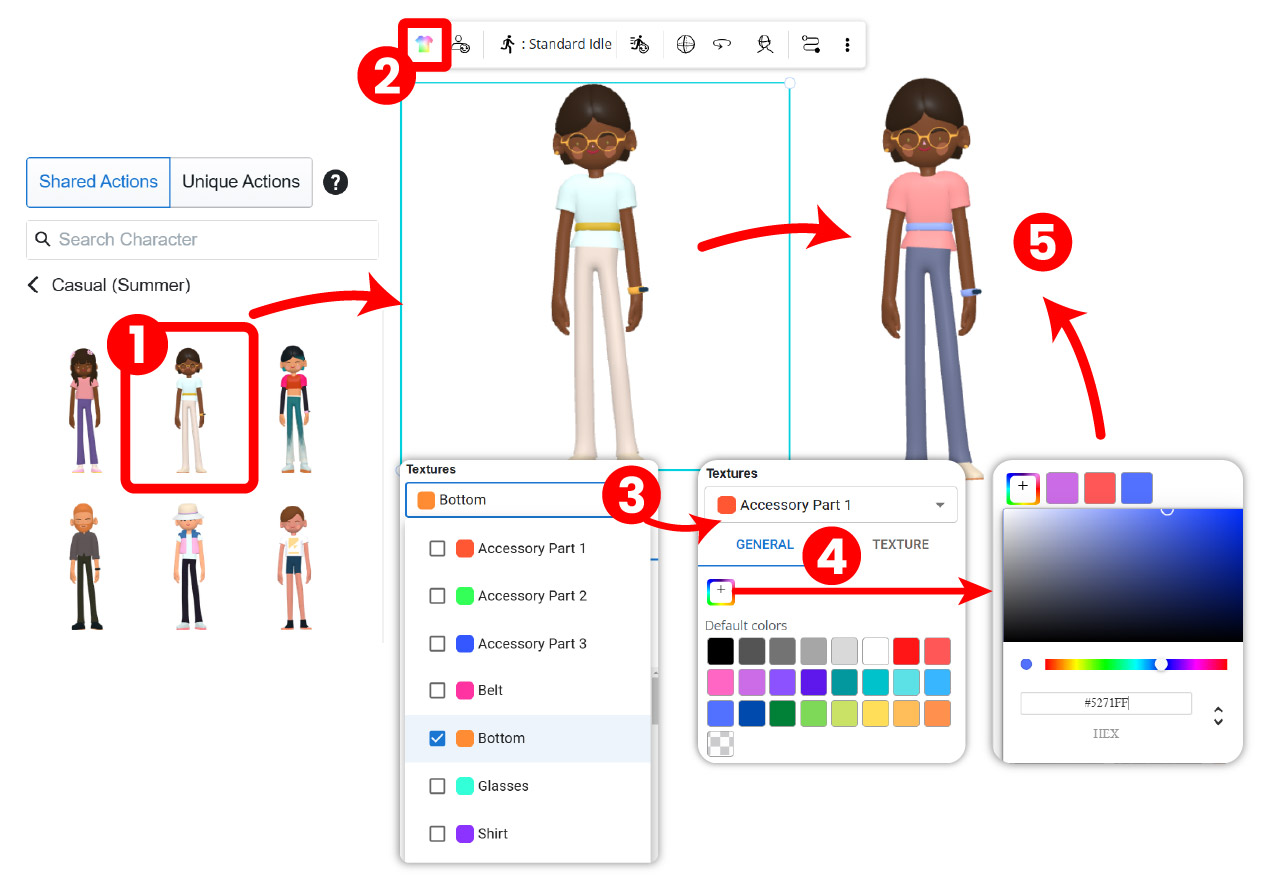Select the rotate arrow icon
Viewport: 1280px width, 880px height.
tap(722, 44)
